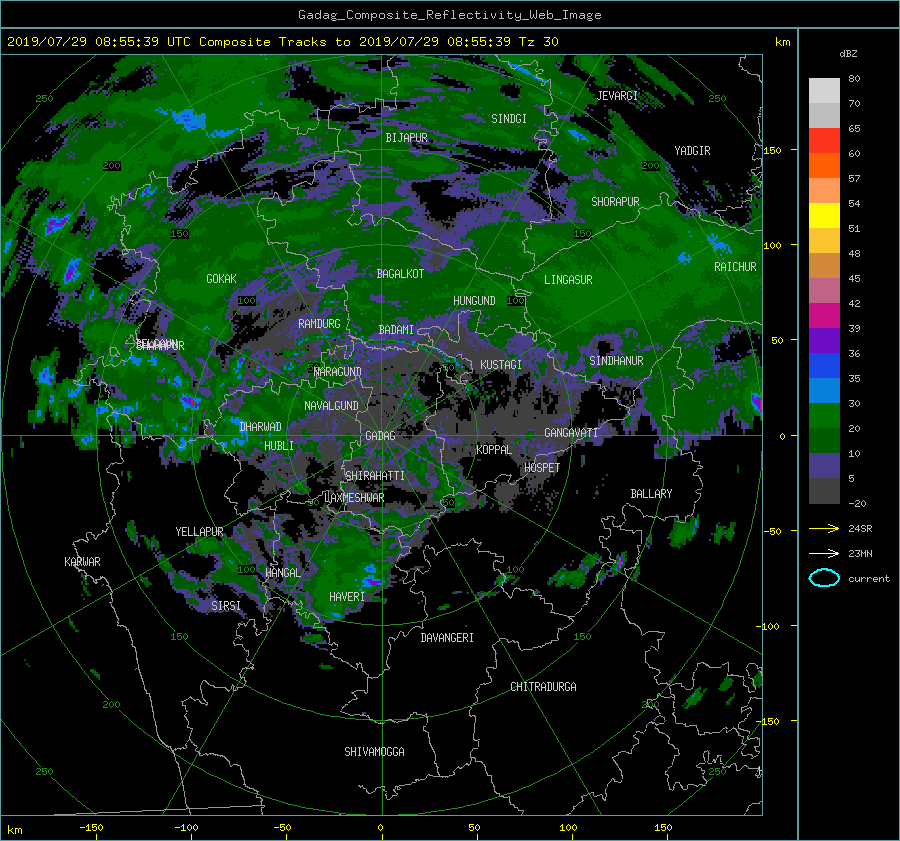Click the HUNGUND city label

point(474,301)
